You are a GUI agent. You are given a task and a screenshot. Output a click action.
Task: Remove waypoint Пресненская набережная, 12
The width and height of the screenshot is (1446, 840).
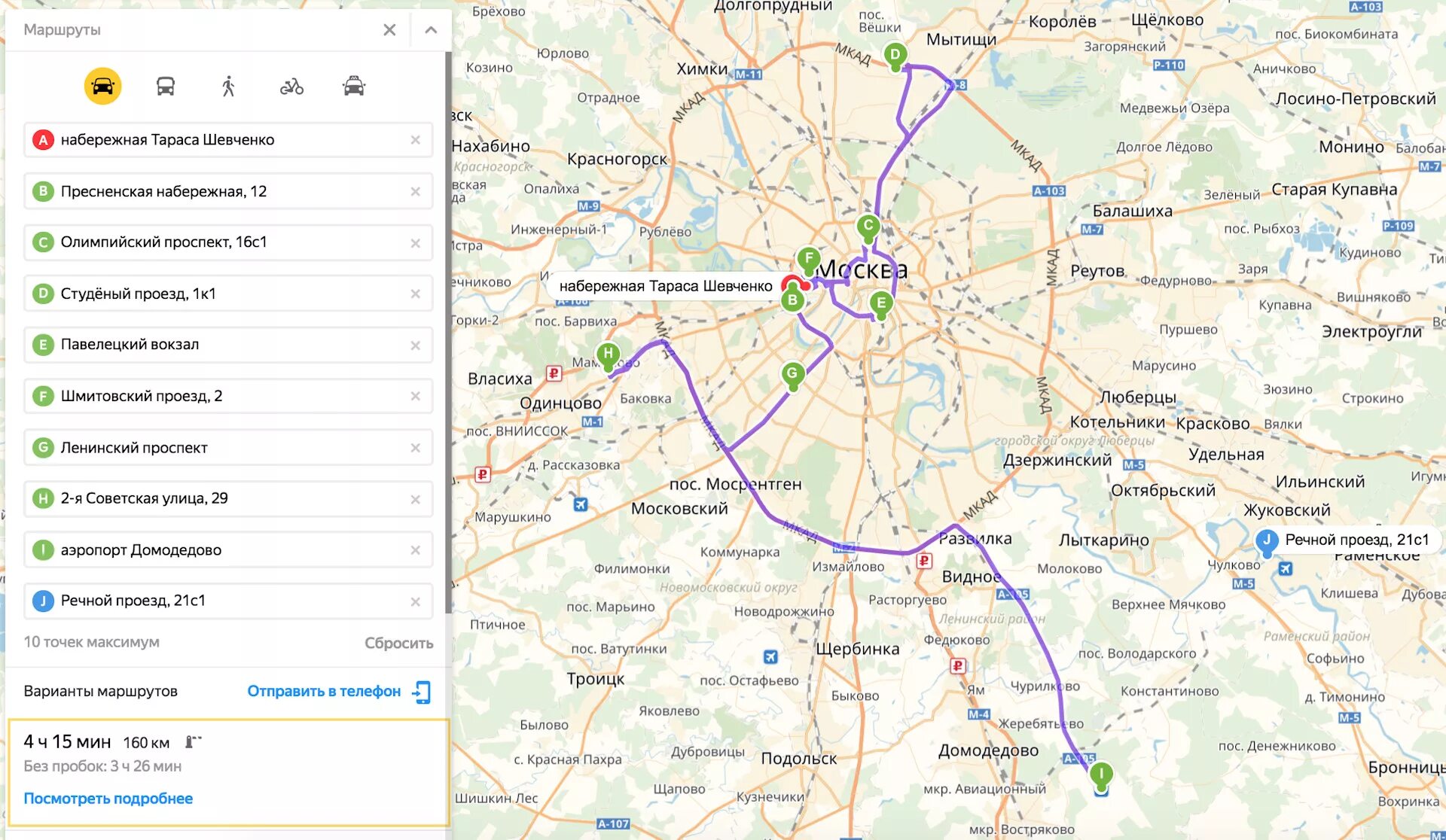tap(415, 192)
